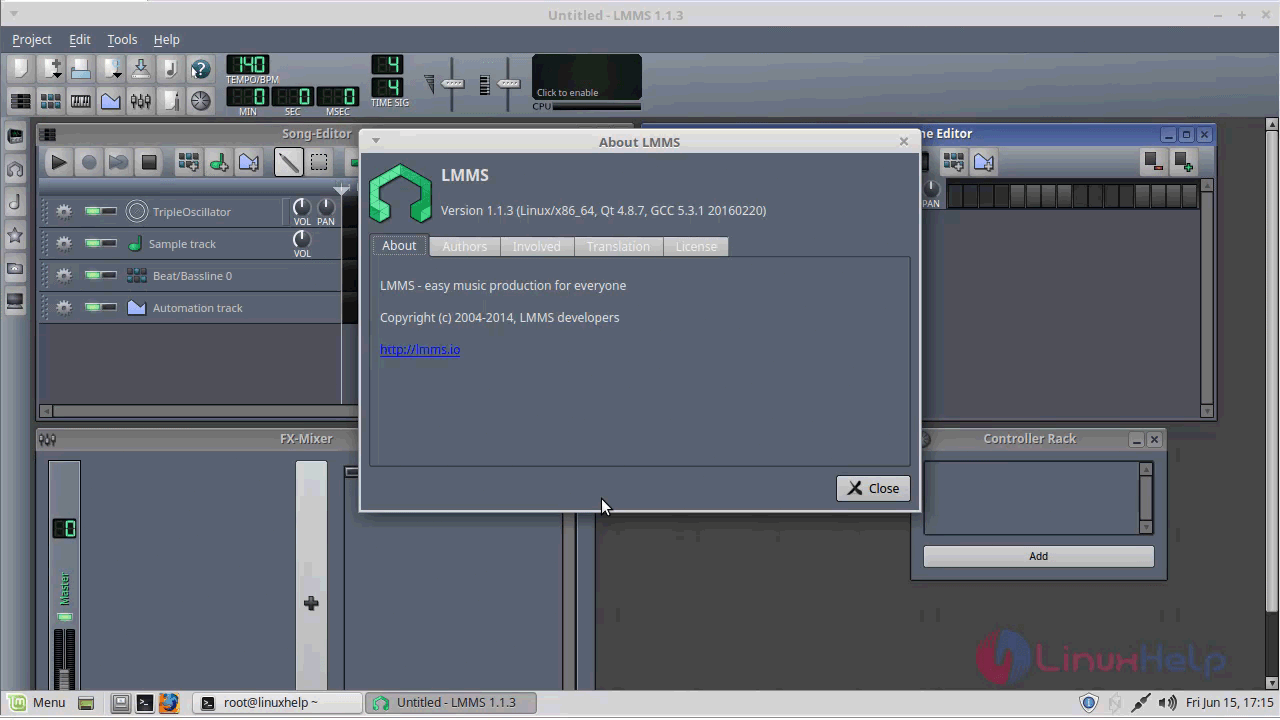
Task: Click Add in Controller Rack
Action: click(1038, 556)
